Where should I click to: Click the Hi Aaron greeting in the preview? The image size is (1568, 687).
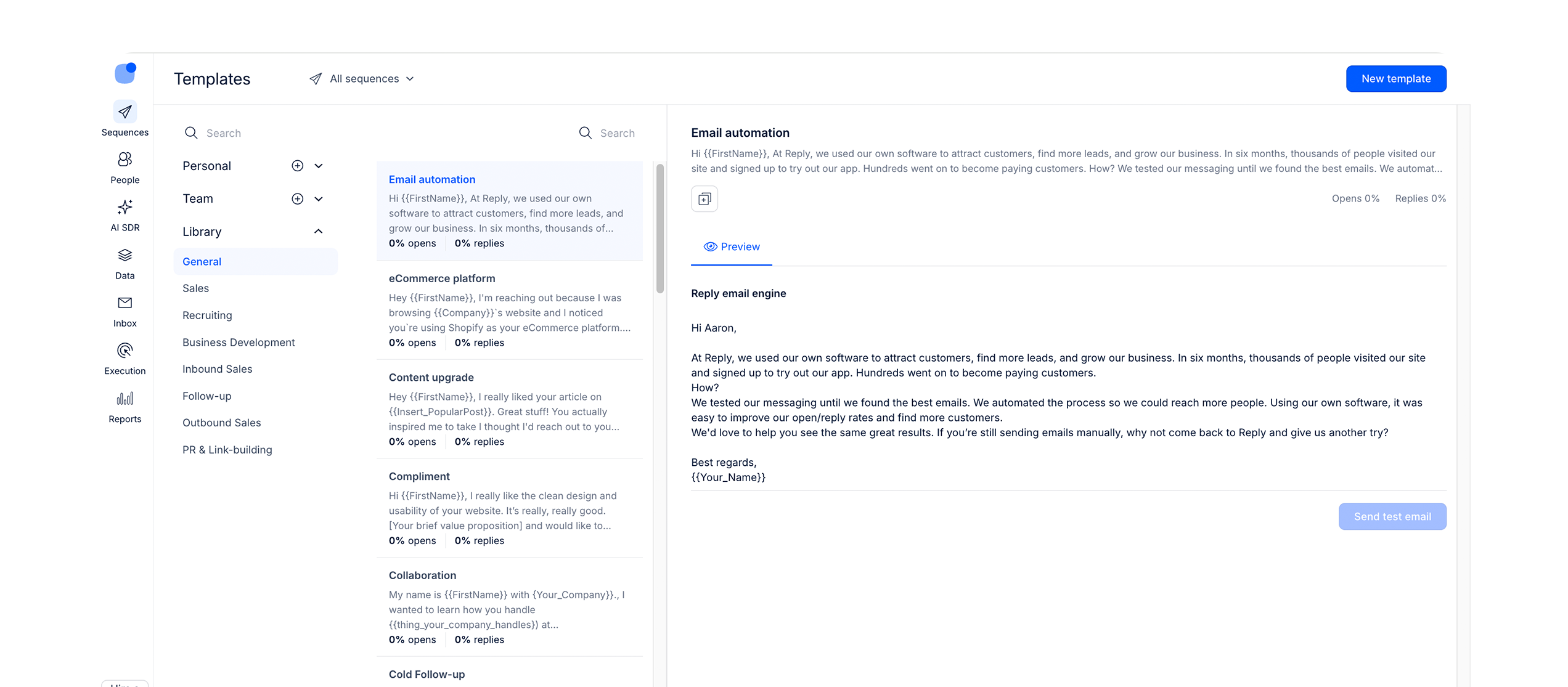(713, 328)
